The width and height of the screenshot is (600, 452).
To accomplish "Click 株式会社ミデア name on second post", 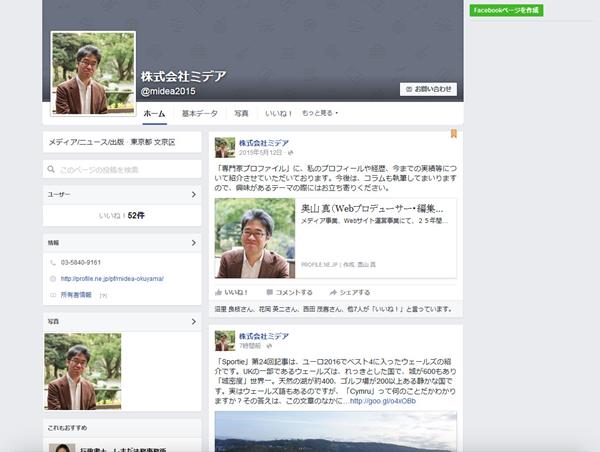I will [x=264, y=336].
